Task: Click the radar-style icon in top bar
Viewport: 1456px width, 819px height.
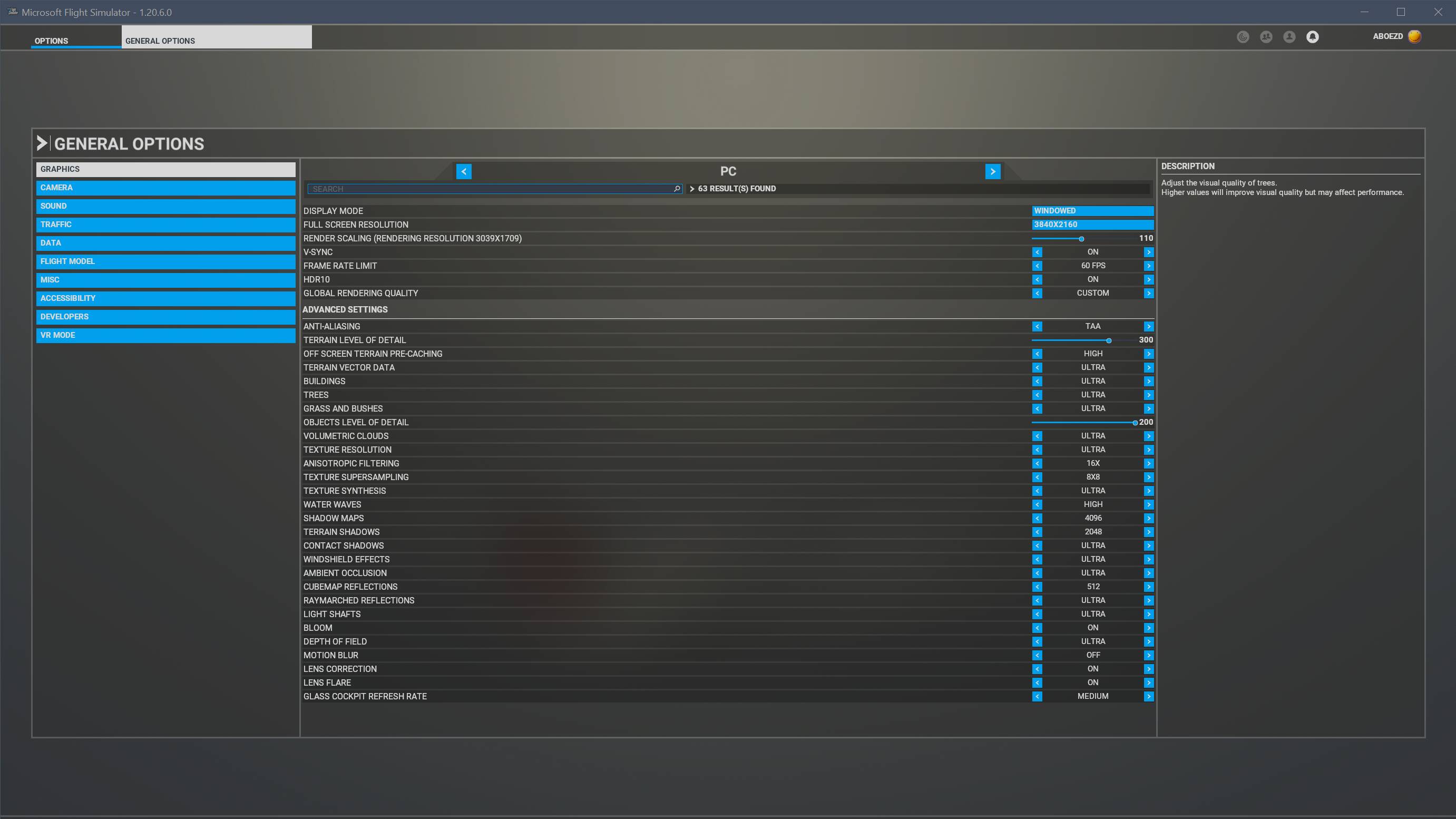Action: coord(1243,37)
